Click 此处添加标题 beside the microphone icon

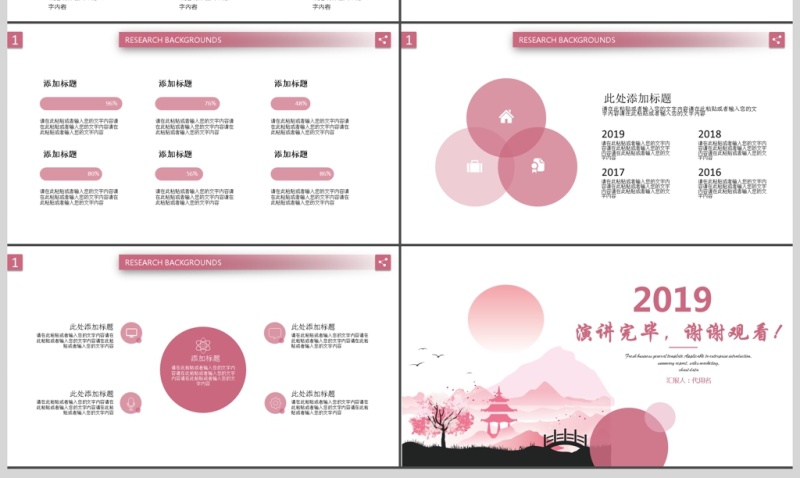click(x=92, y=394)
